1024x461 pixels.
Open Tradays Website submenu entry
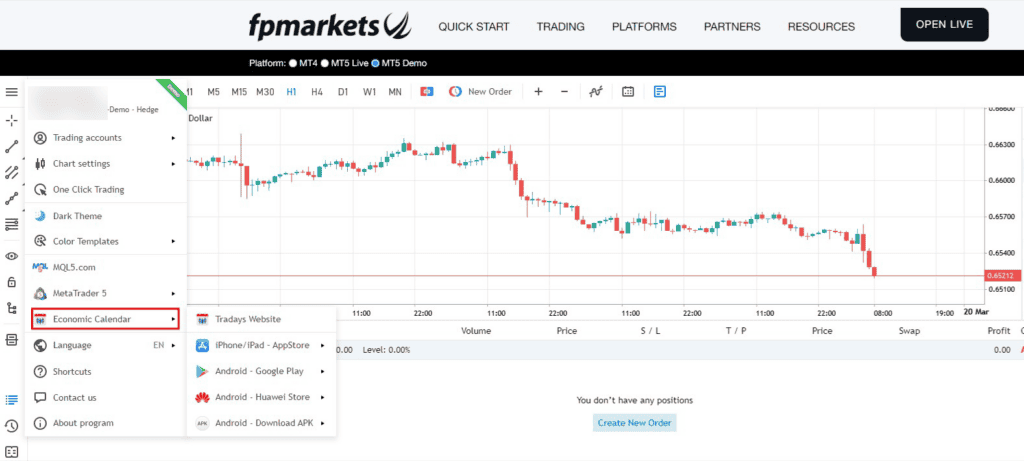pyautogui.click(x=261, y=319)
